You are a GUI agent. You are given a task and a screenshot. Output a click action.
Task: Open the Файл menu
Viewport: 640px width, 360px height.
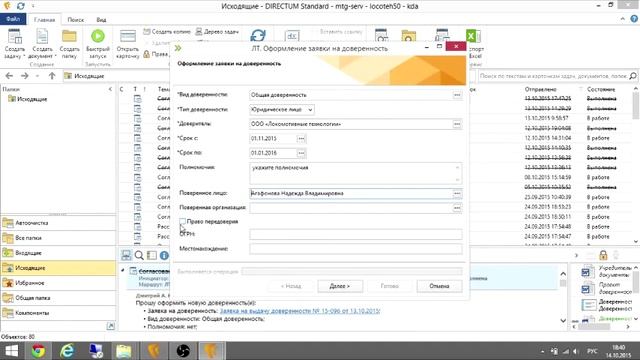click(x=13, y=19)
